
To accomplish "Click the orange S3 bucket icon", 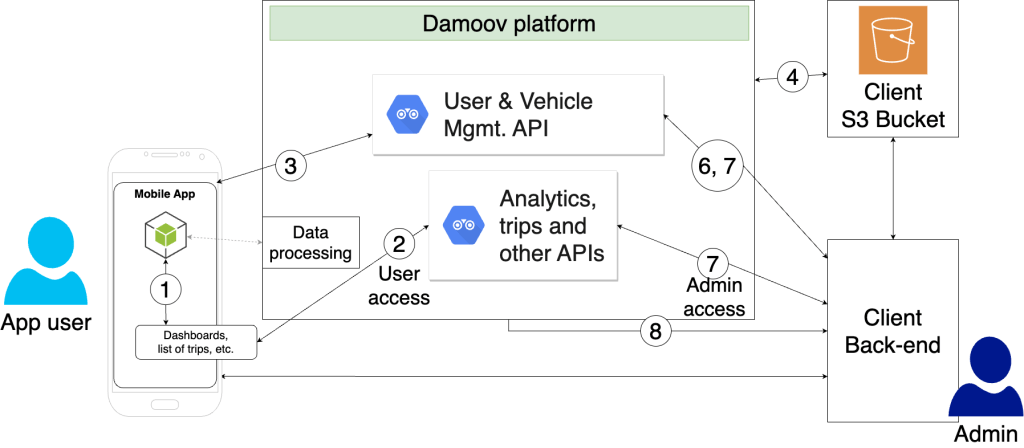I will [x=894, y=38].
